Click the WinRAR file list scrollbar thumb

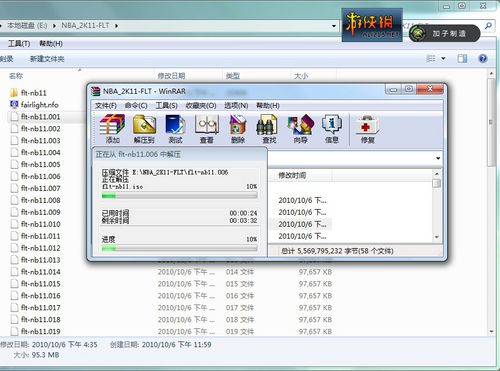tap(436, 183)
